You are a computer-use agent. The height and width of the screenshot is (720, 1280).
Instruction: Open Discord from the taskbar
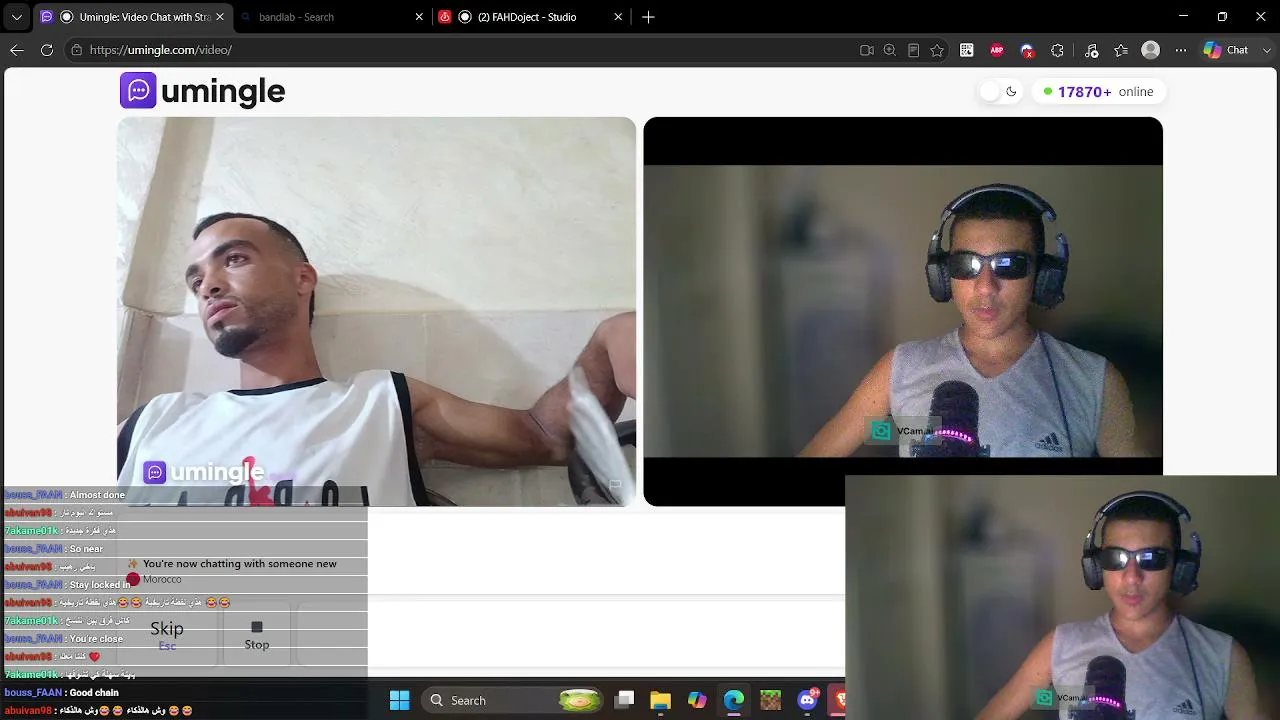coord(808,700)
